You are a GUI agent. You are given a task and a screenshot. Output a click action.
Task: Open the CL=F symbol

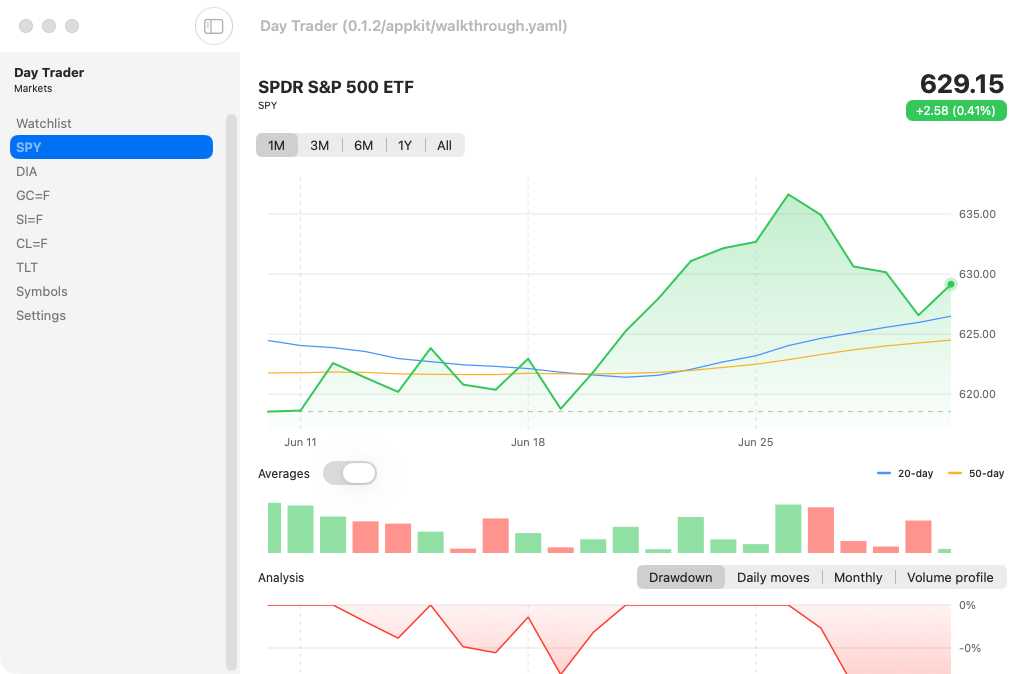pos(111,244)
